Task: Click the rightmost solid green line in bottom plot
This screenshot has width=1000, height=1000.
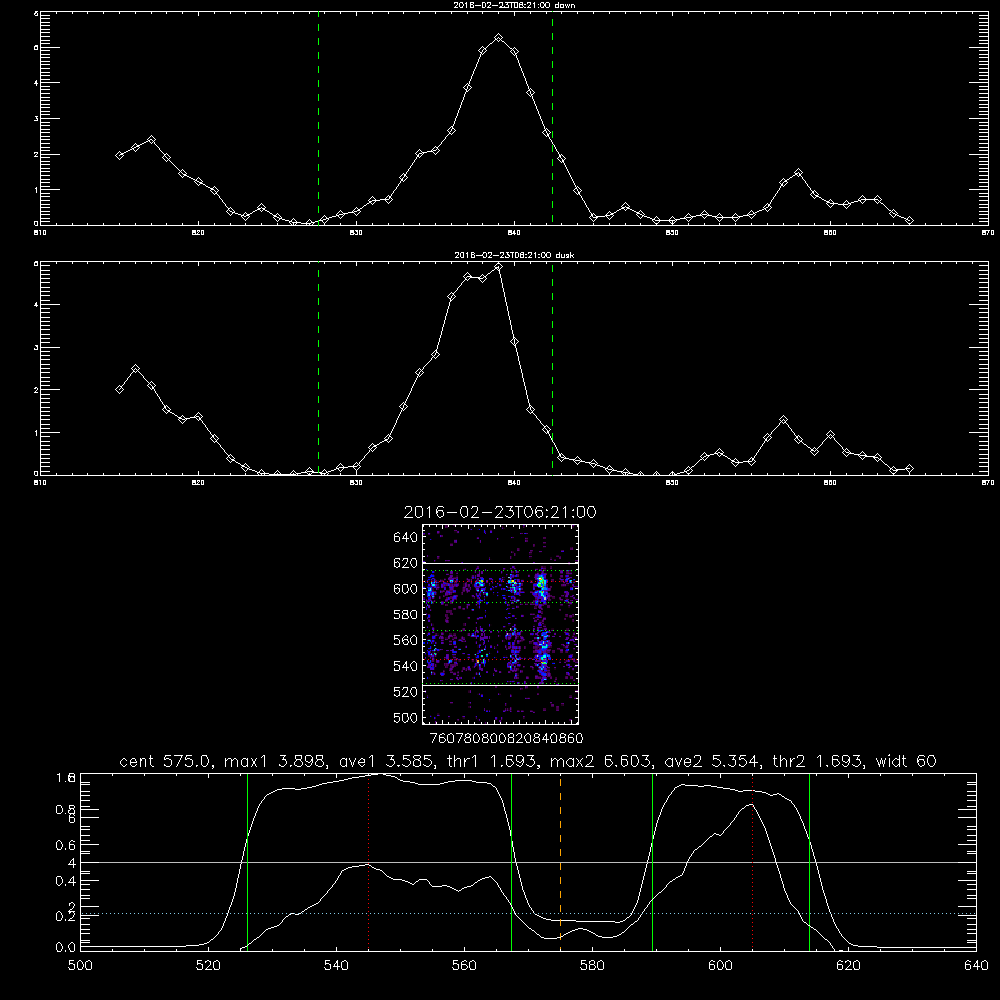Action: pos(809,861)
